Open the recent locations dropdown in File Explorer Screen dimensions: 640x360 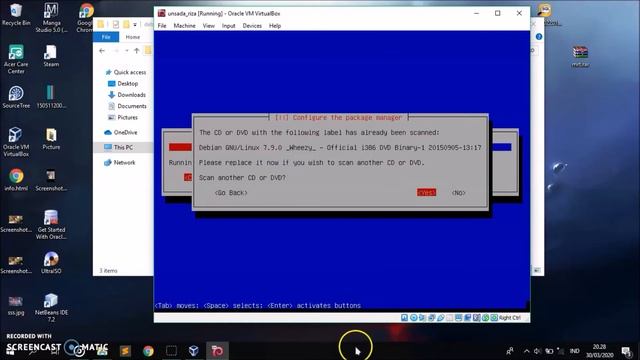[127, 51]
